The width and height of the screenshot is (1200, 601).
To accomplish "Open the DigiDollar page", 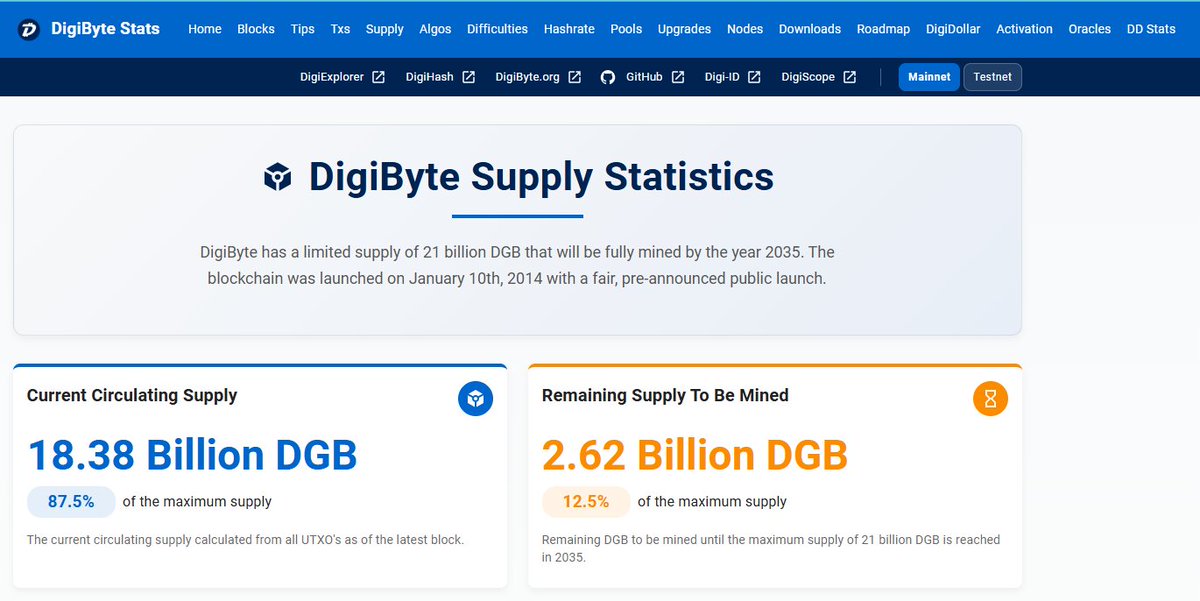I will [953, 29].
